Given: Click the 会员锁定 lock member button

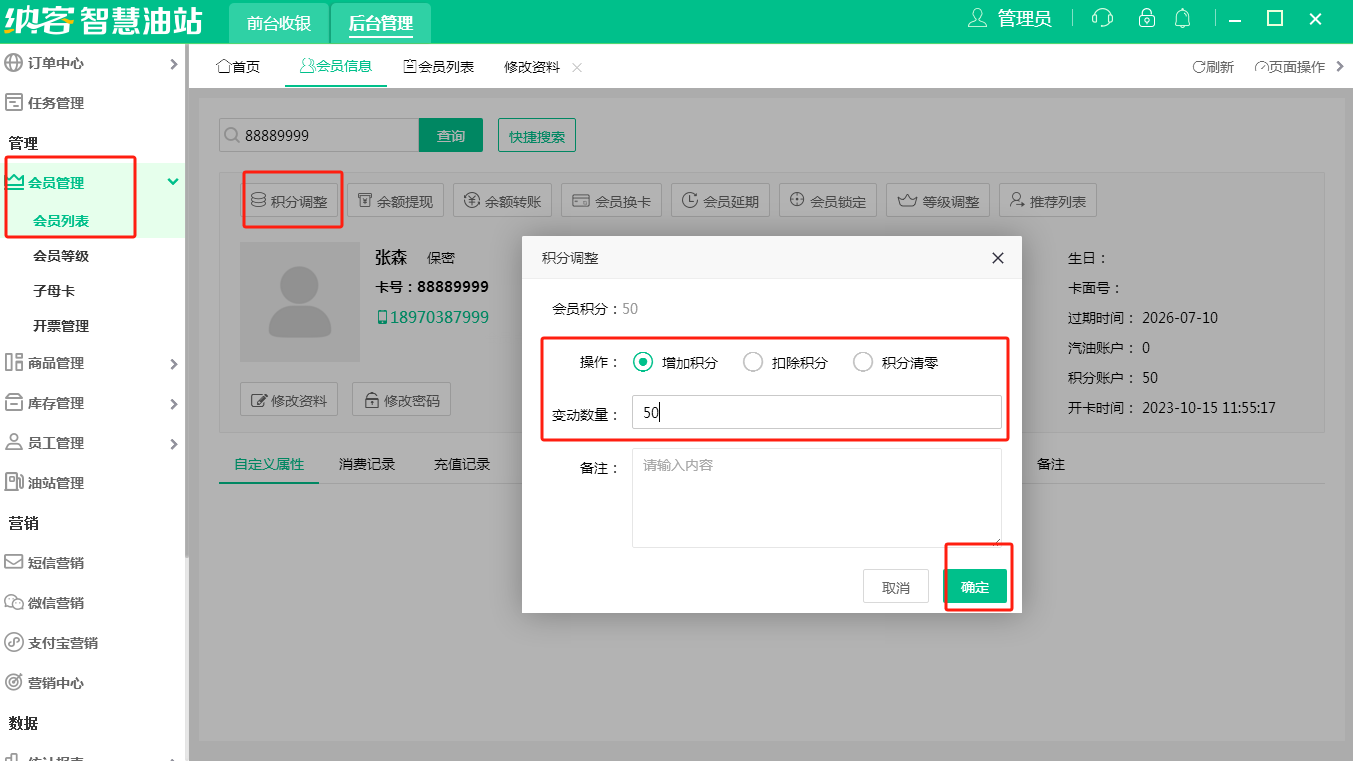Looking at the screenshot, I should [828, 201].
